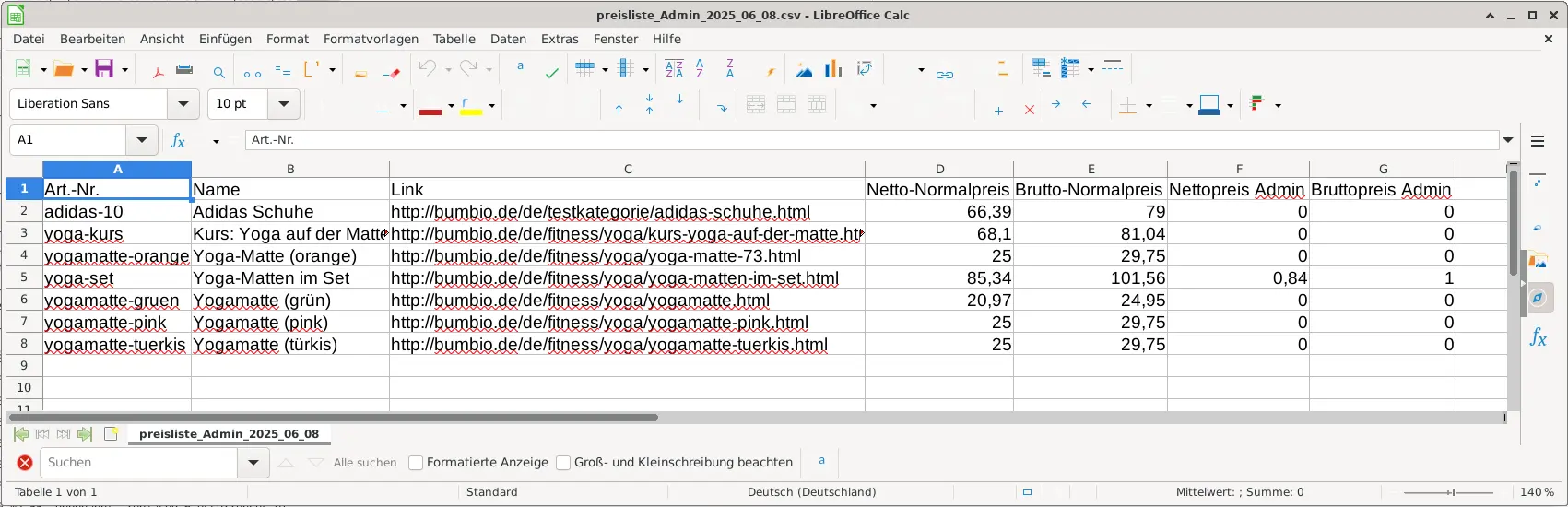Image resolution: width=1568 pixels, height=507 pixels.
Task: Open the sidebar Properties deck
Action: [x=1538, y=182]
